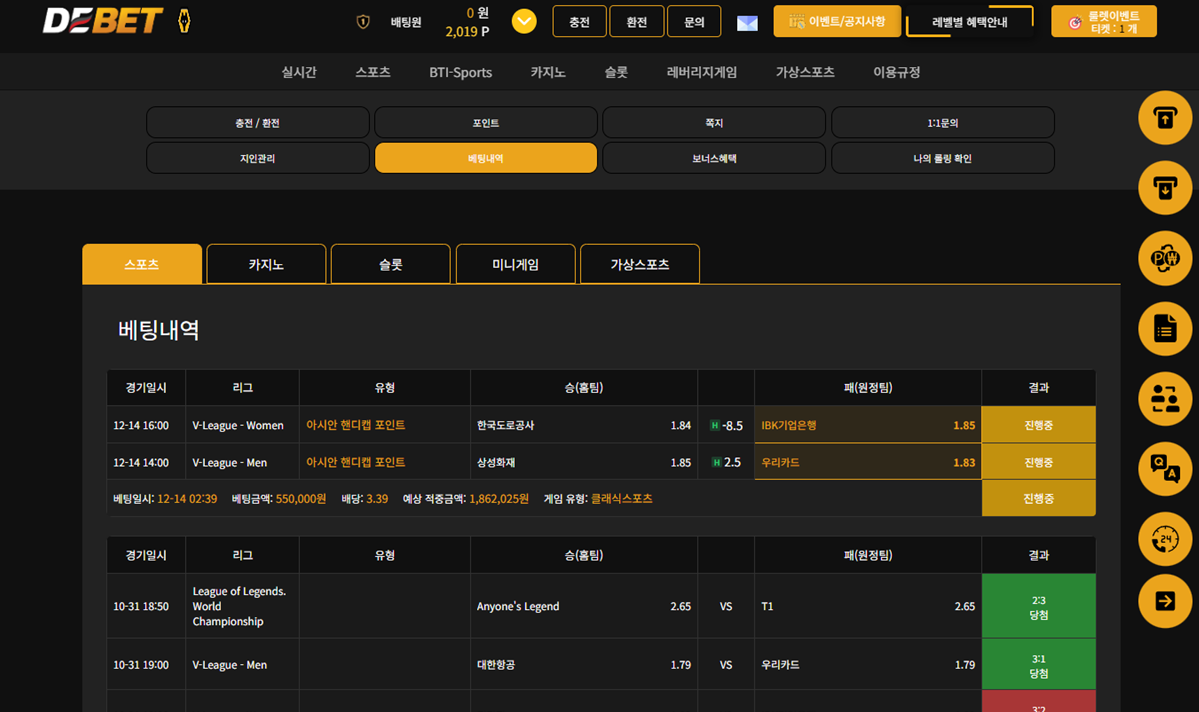The width and height of the screenshot is (1199, 712).
Task: Click the DEBET logo
Action: pos(103,21)
